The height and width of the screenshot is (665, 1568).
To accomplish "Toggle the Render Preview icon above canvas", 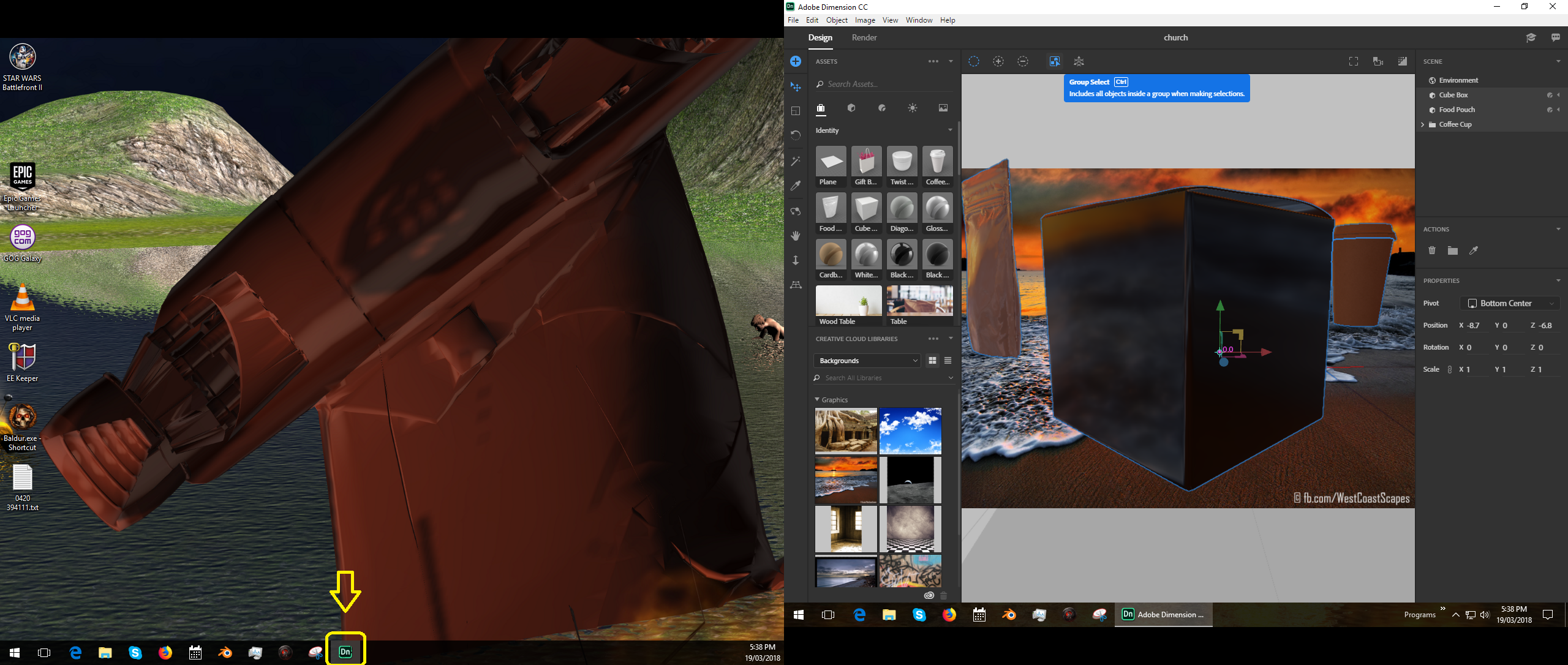I will 1403,61.
